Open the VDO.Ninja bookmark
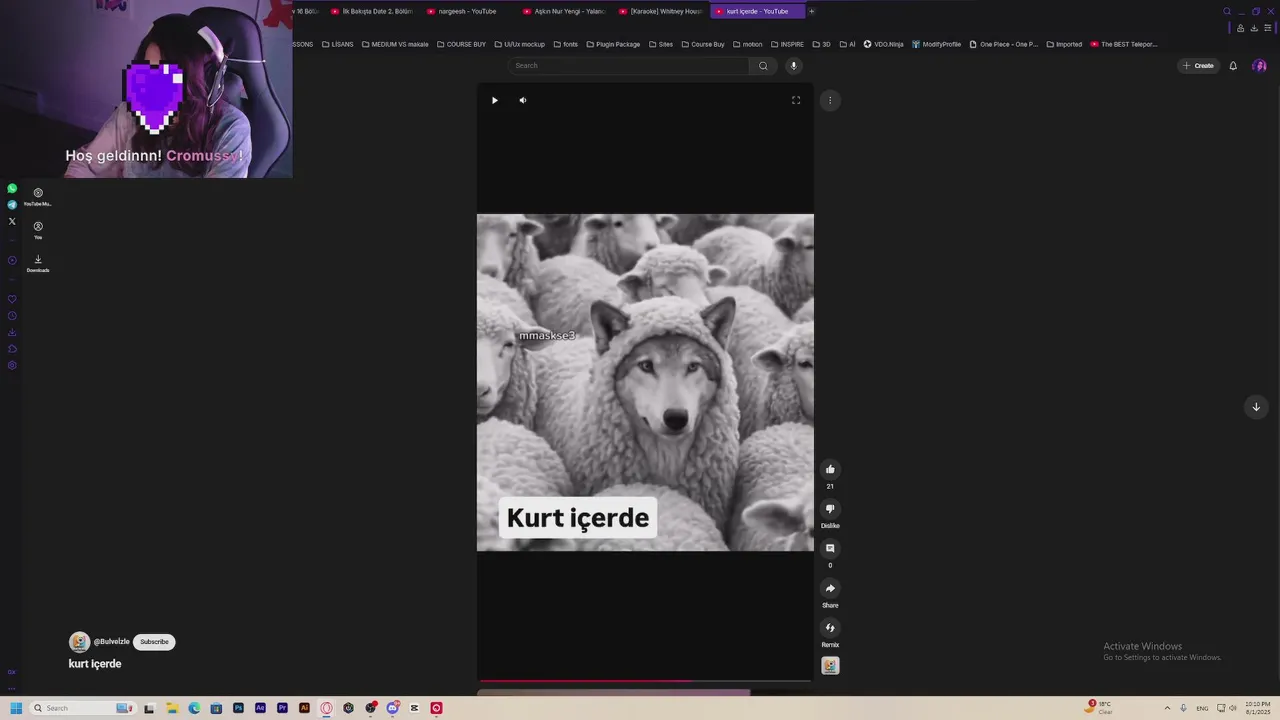The image size is (1280, 720). (883, 44)
